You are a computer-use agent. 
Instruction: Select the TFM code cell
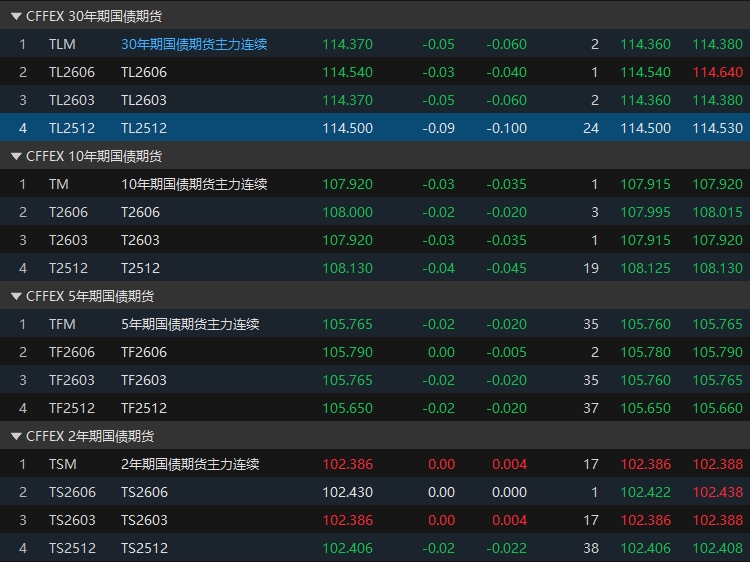coord(62,324)
